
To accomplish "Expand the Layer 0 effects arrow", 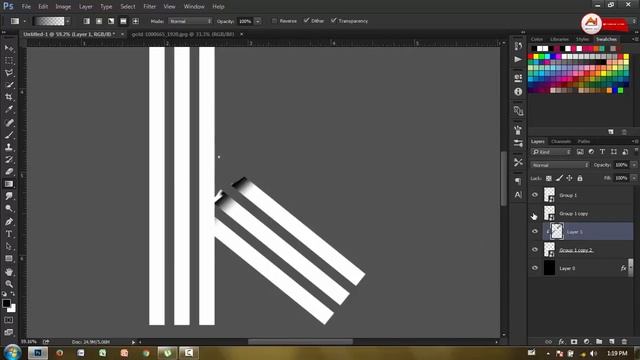I will pos(631,268).
